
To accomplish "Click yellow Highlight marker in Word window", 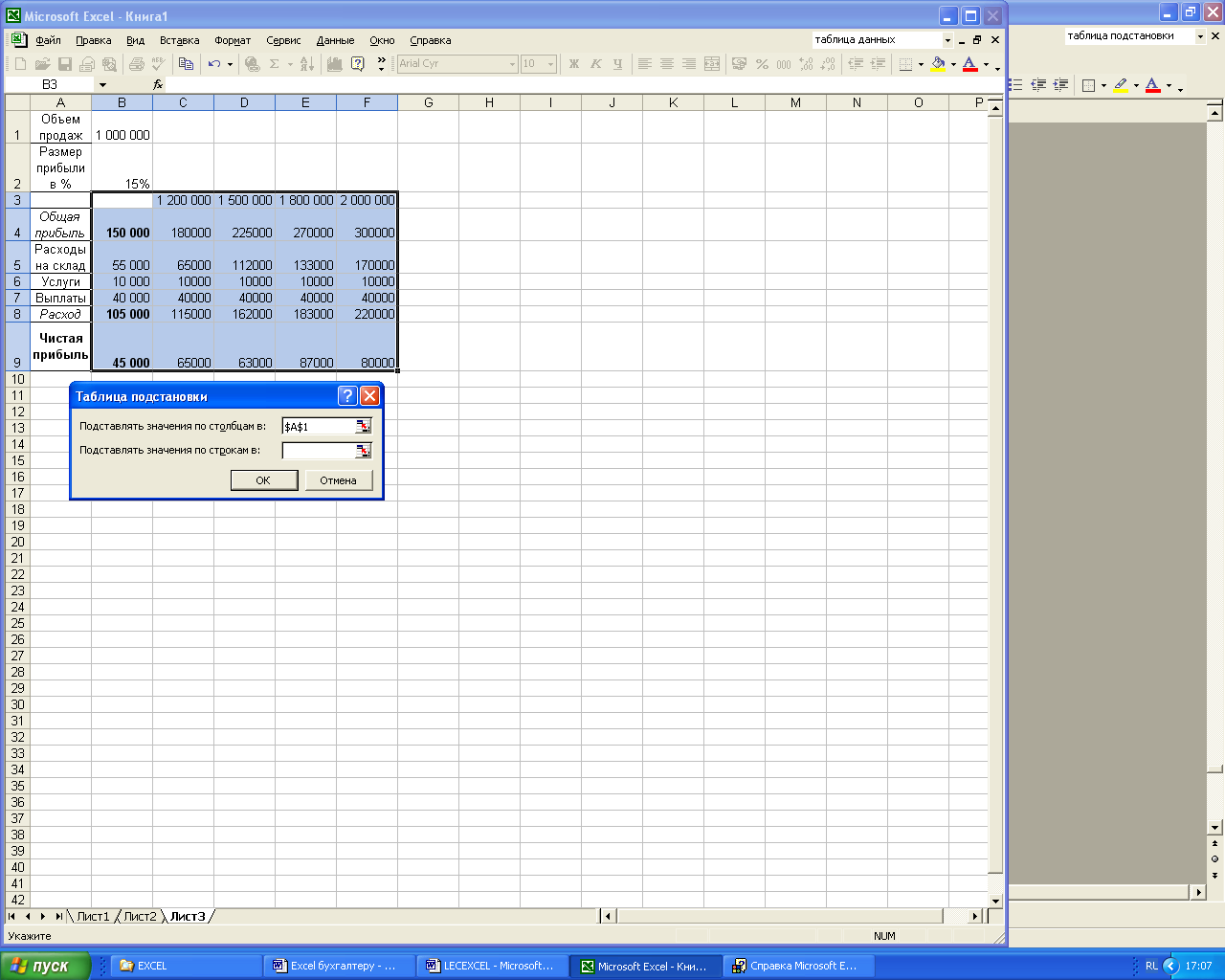I will tap(1121, 85).
